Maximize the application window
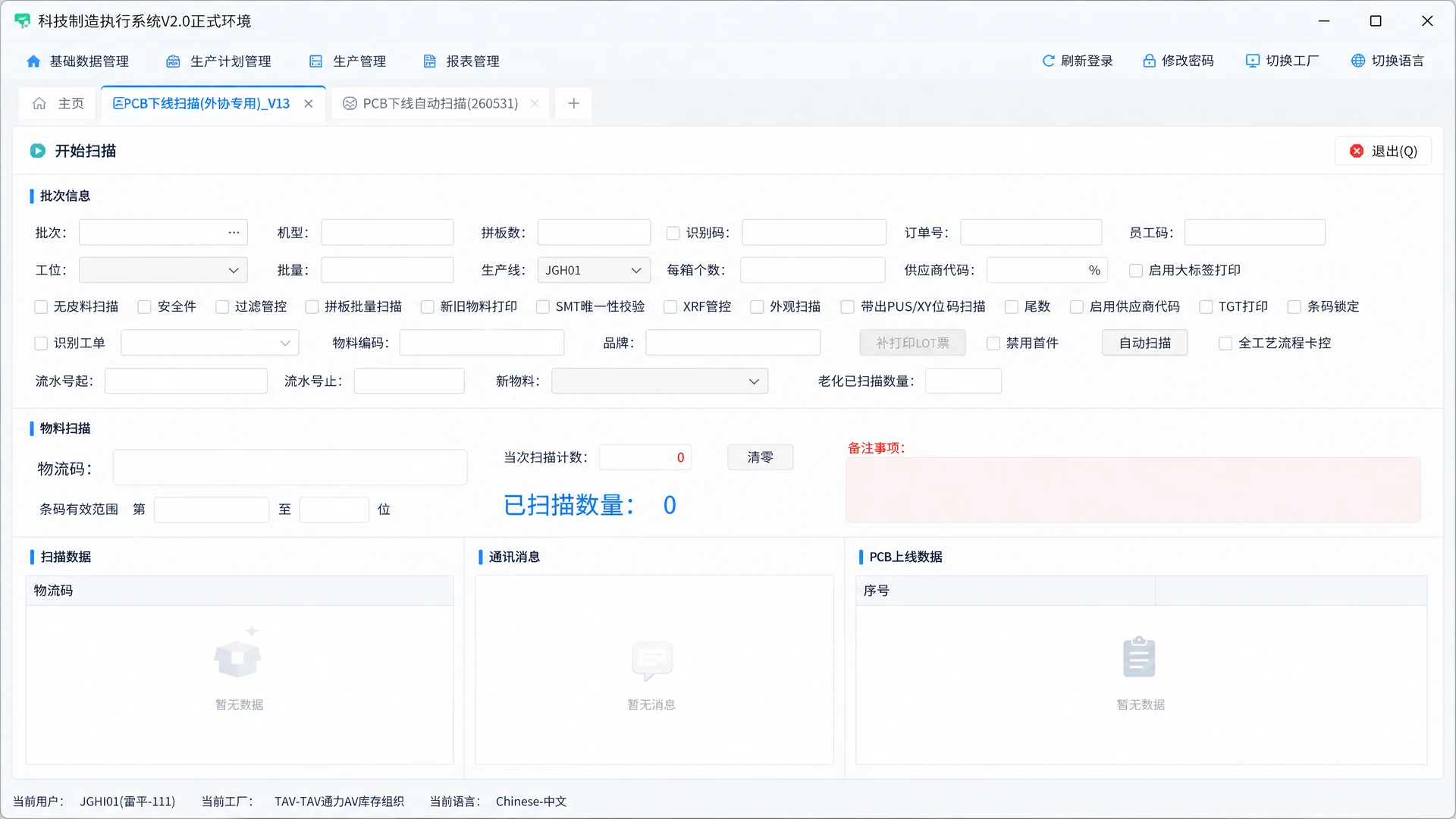Image resolution: width=1456 pixels, height=819 pixels. click(x=1376, y=21)
